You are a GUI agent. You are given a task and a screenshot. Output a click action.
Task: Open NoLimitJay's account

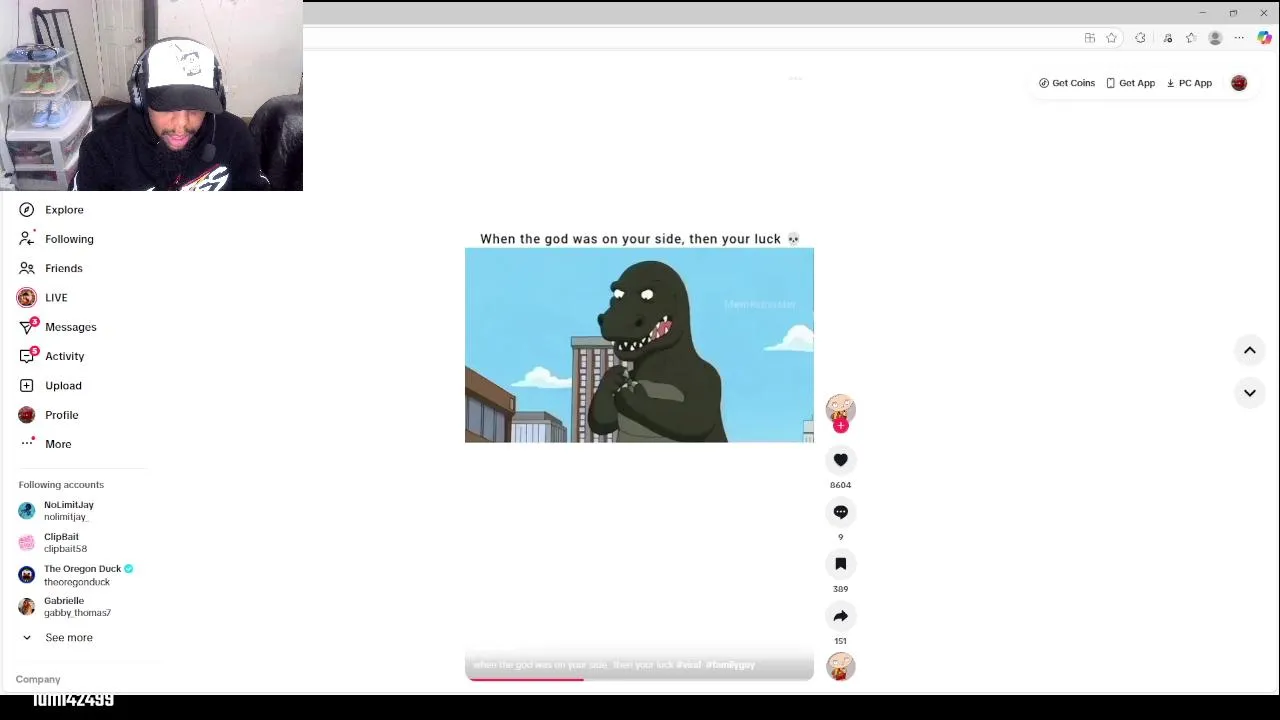tap(68, 510)
